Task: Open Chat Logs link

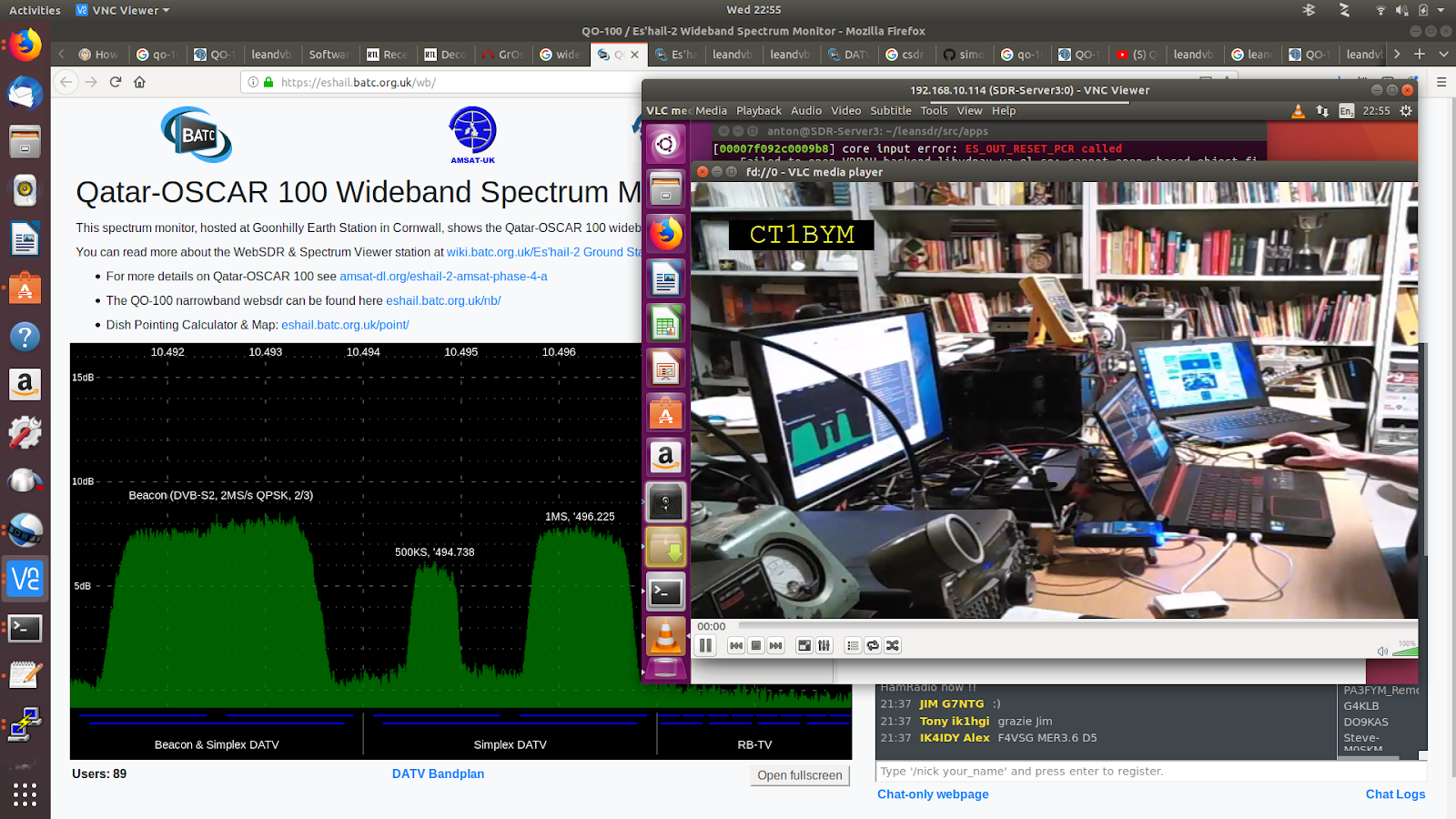Action: tap(1395, 794)
